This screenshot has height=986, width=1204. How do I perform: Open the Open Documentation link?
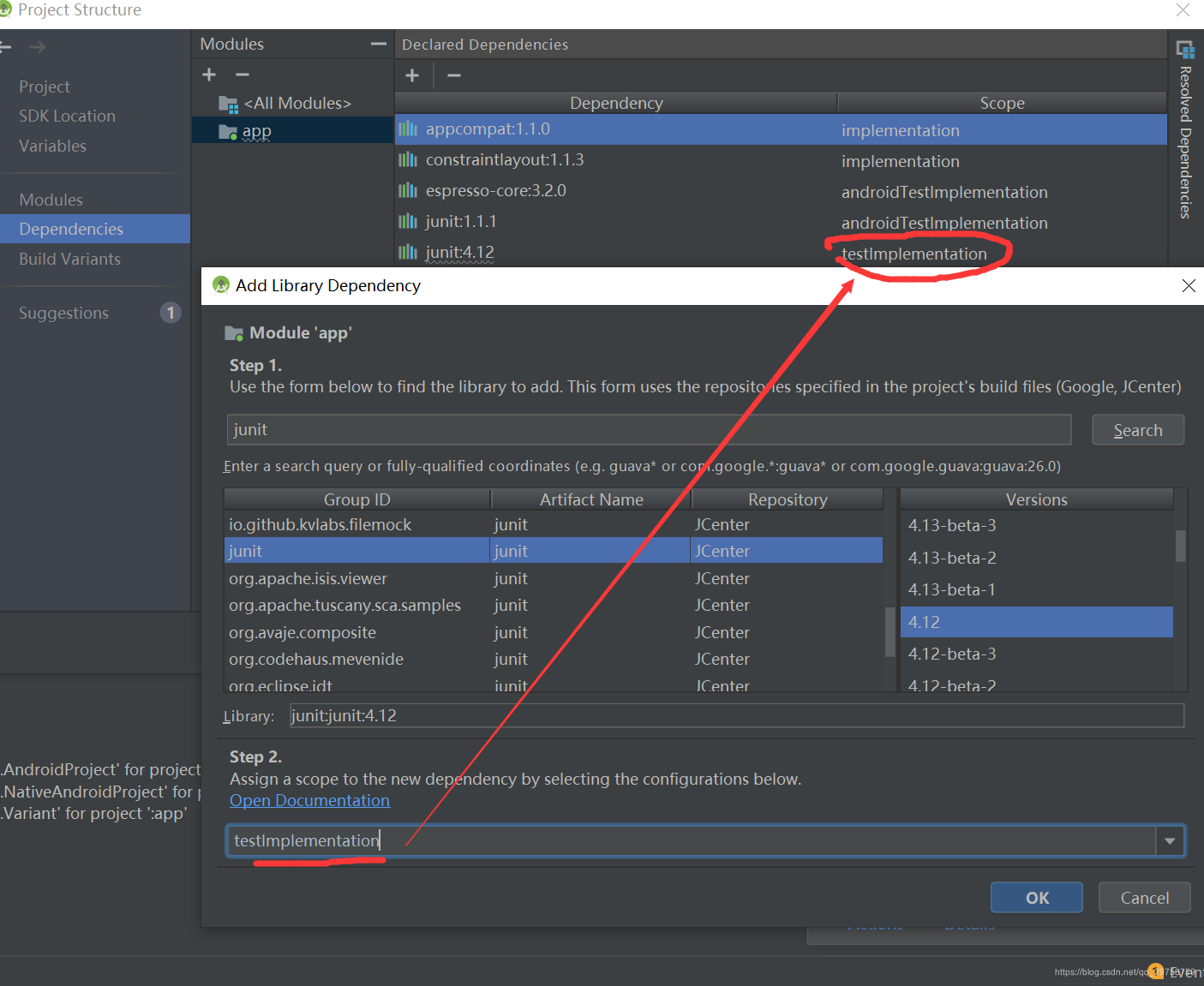(x=309, y=800)
